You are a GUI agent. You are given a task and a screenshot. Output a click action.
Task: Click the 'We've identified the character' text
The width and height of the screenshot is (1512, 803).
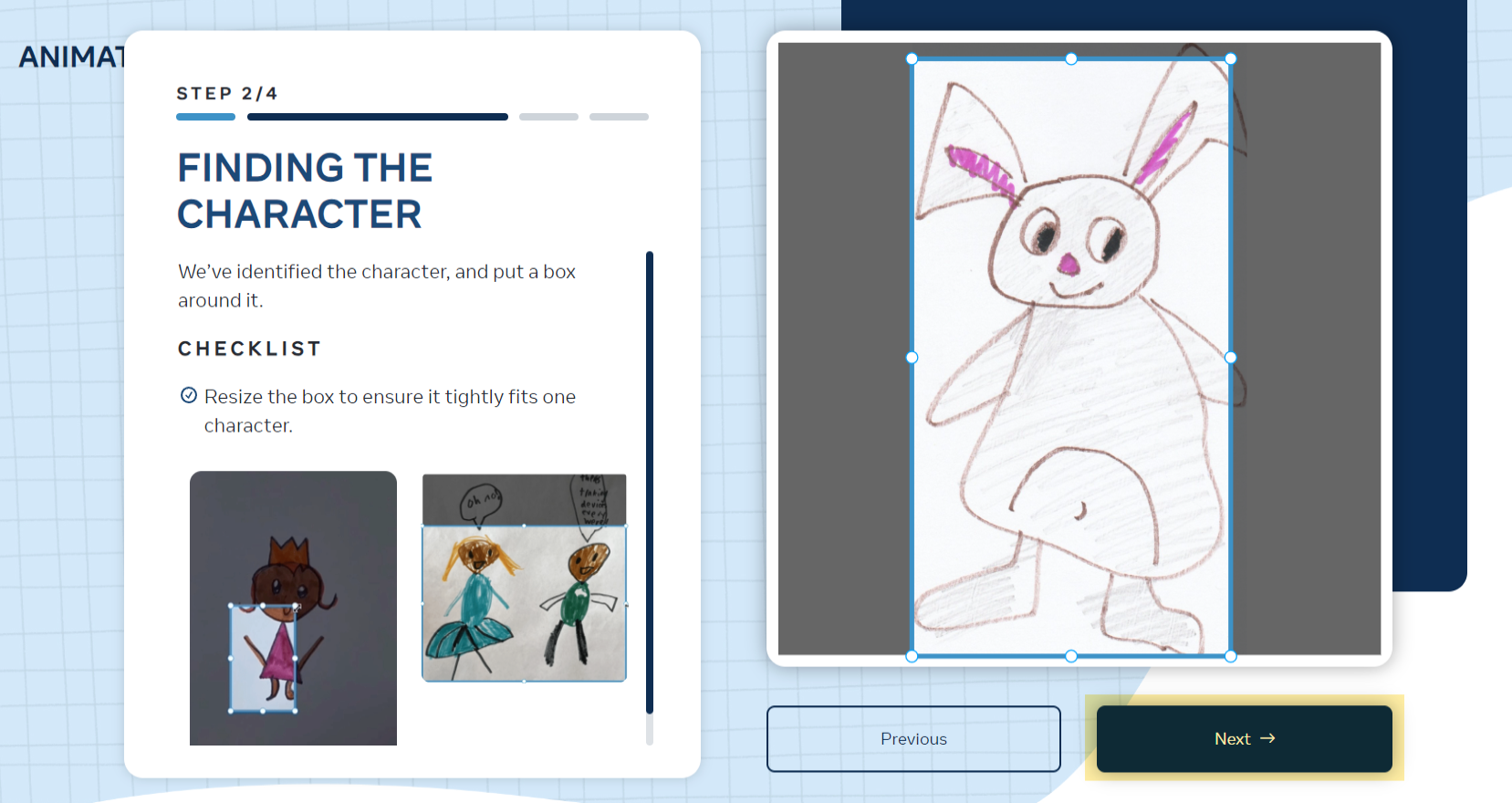tap(377, 286)
